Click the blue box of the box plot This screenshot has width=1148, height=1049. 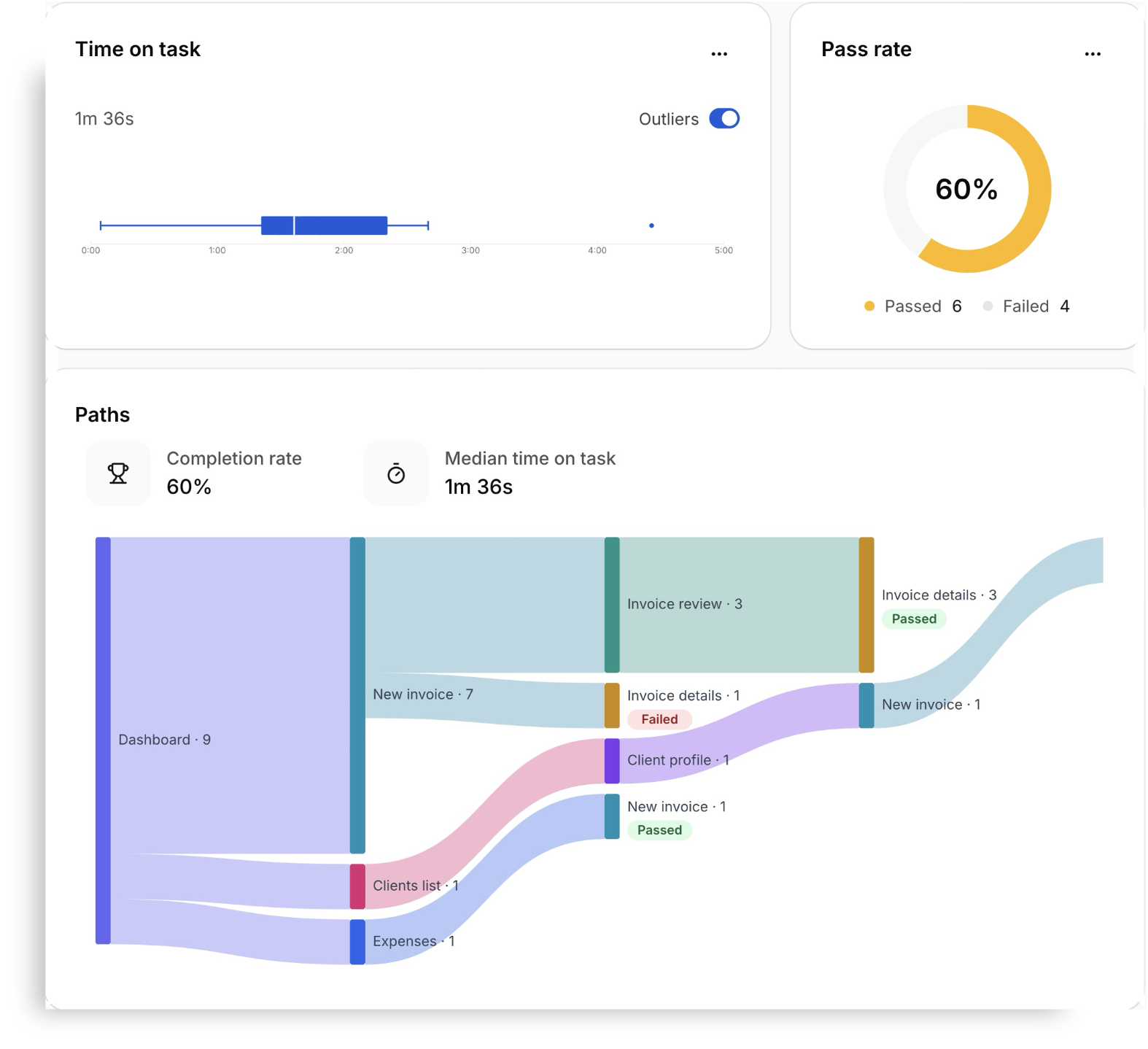click(324, 225)
